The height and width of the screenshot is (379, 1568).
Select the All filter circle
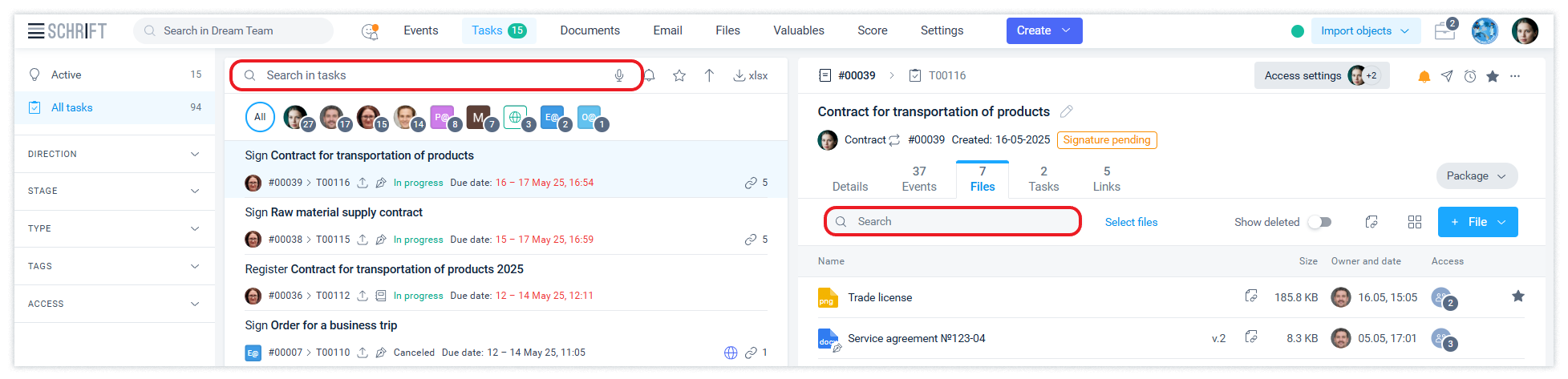tap(260, 117)
